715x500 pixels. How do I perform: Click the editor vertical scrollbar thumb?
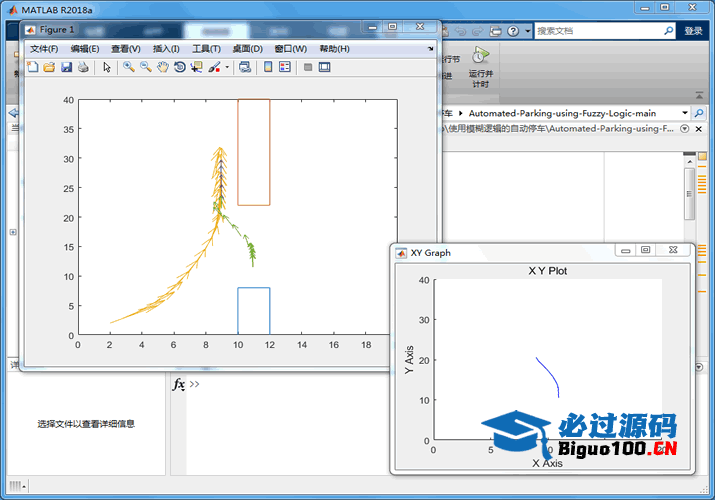click(689, 194)
